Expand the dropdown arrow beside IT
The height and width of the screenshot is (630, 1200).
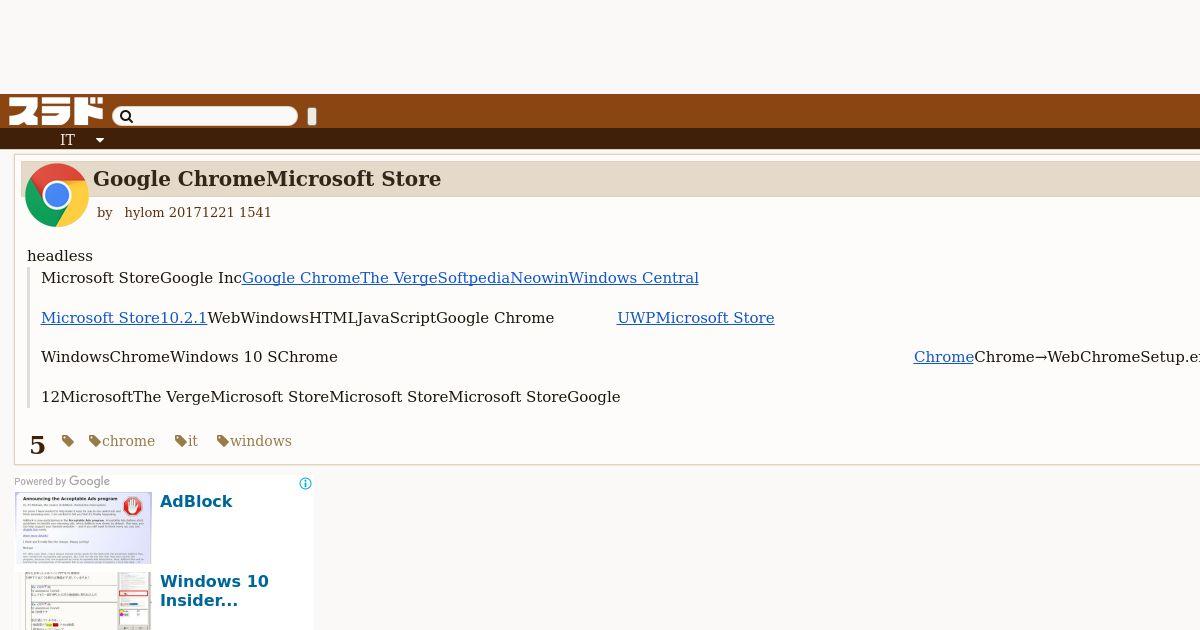pyautogui.click(x=100, y=140)
